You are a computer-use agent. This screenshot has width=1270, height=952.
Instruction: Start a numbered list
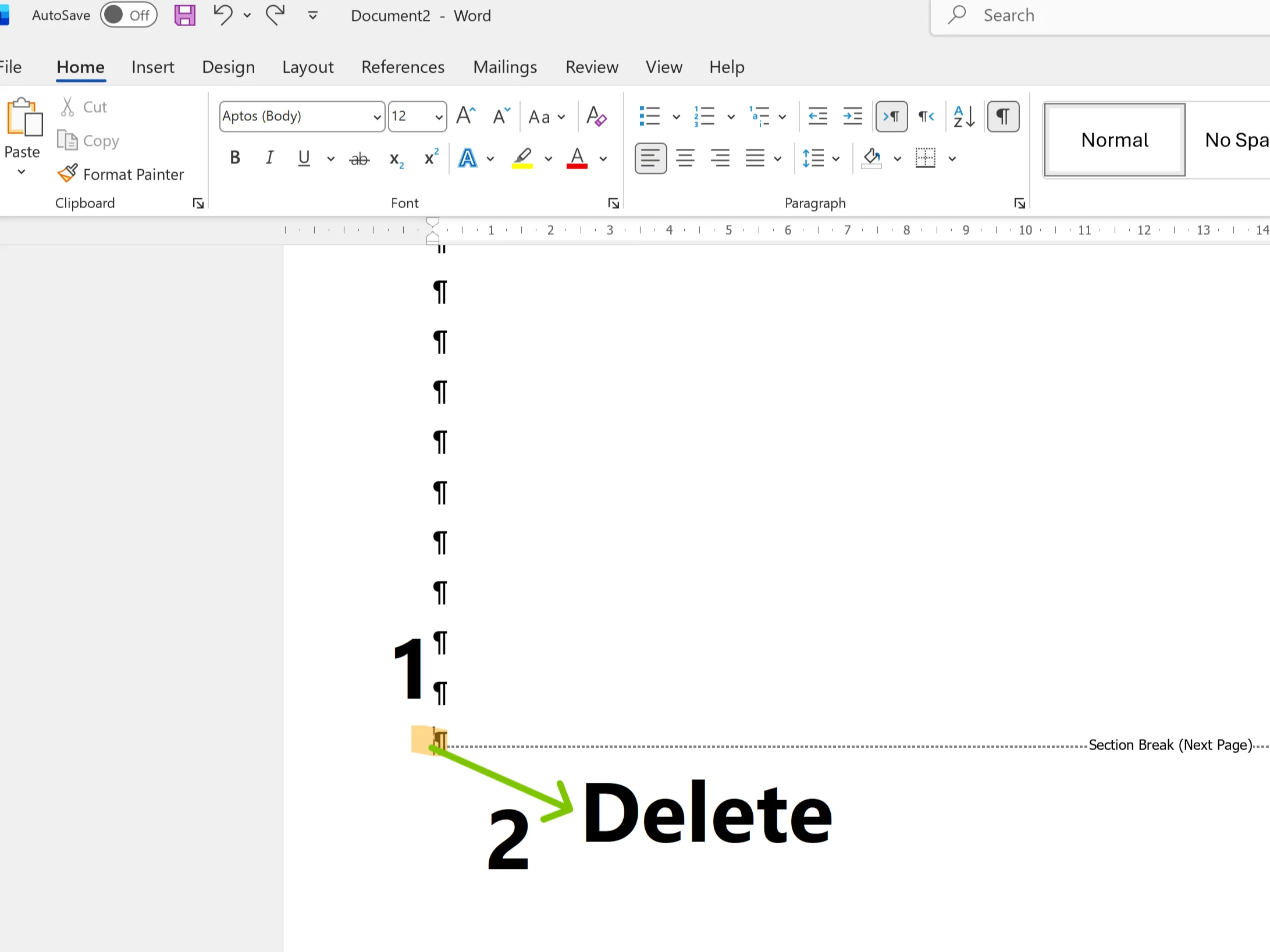coord(704,116)
